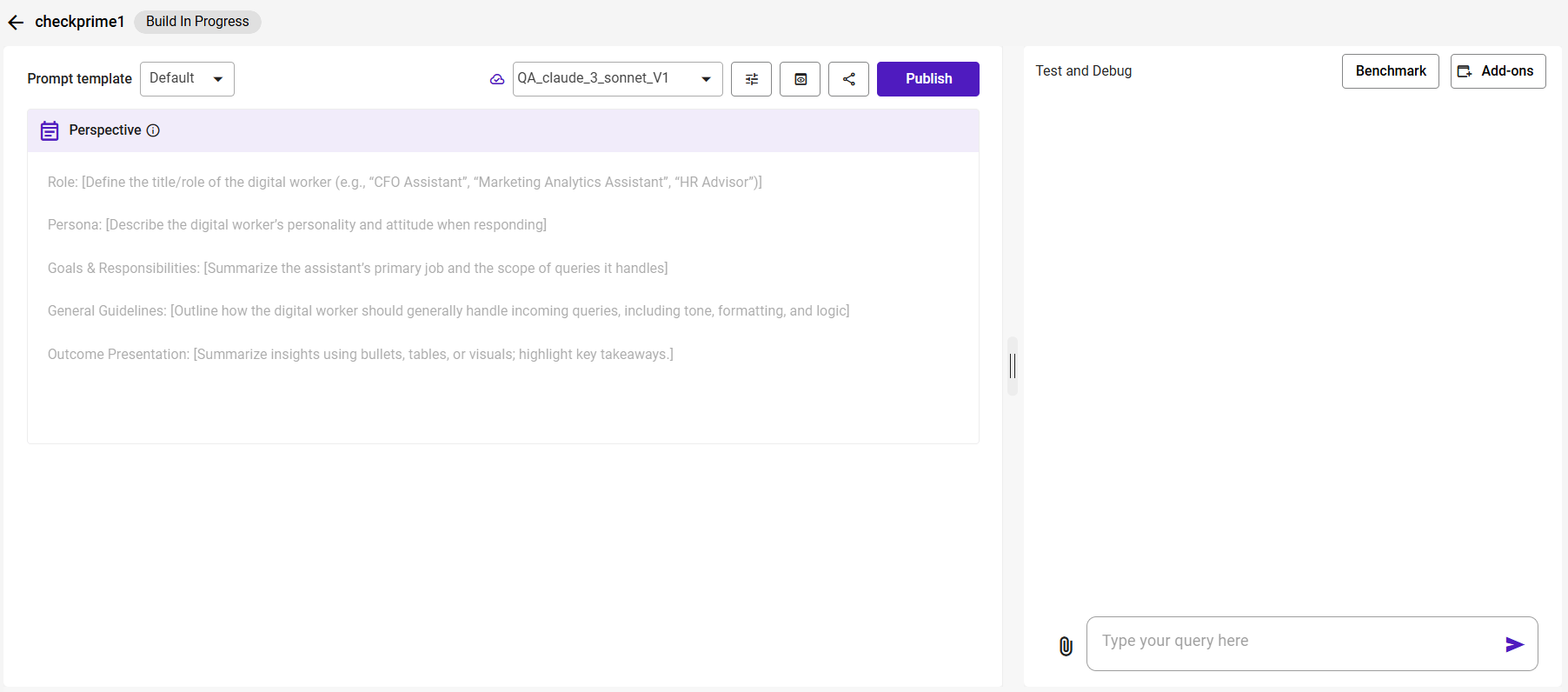
Task: Click the cloud saved status icon
Action: (x=497, y=79)
